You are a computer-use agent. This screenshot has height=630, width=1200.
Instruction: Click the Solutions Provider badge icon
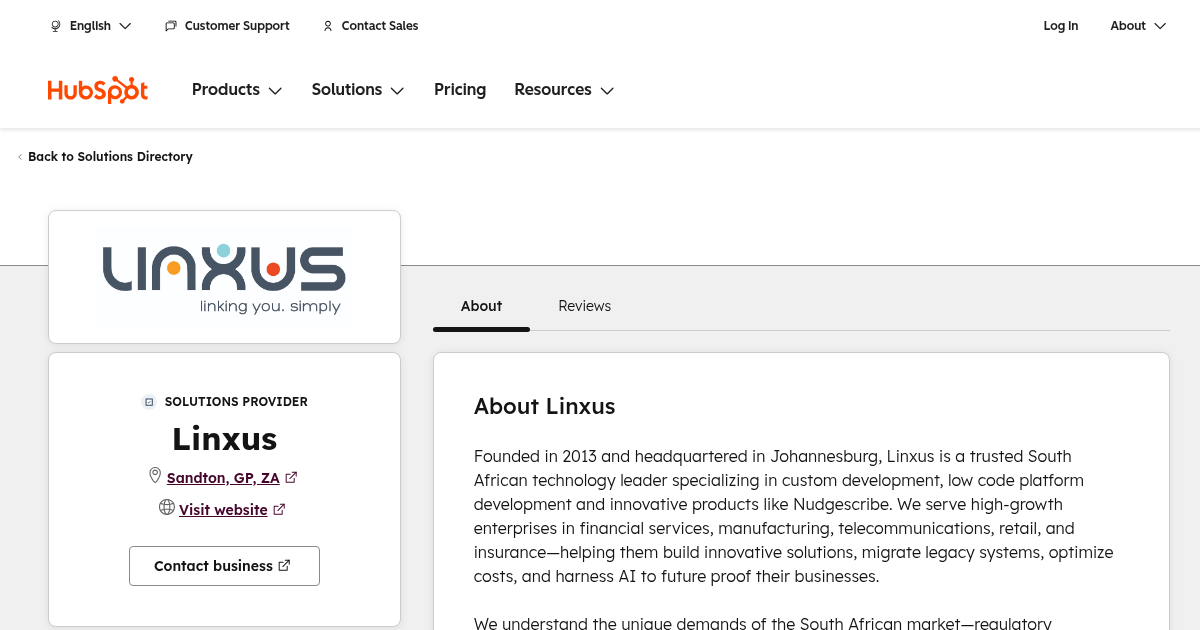(x=149, y=402)
